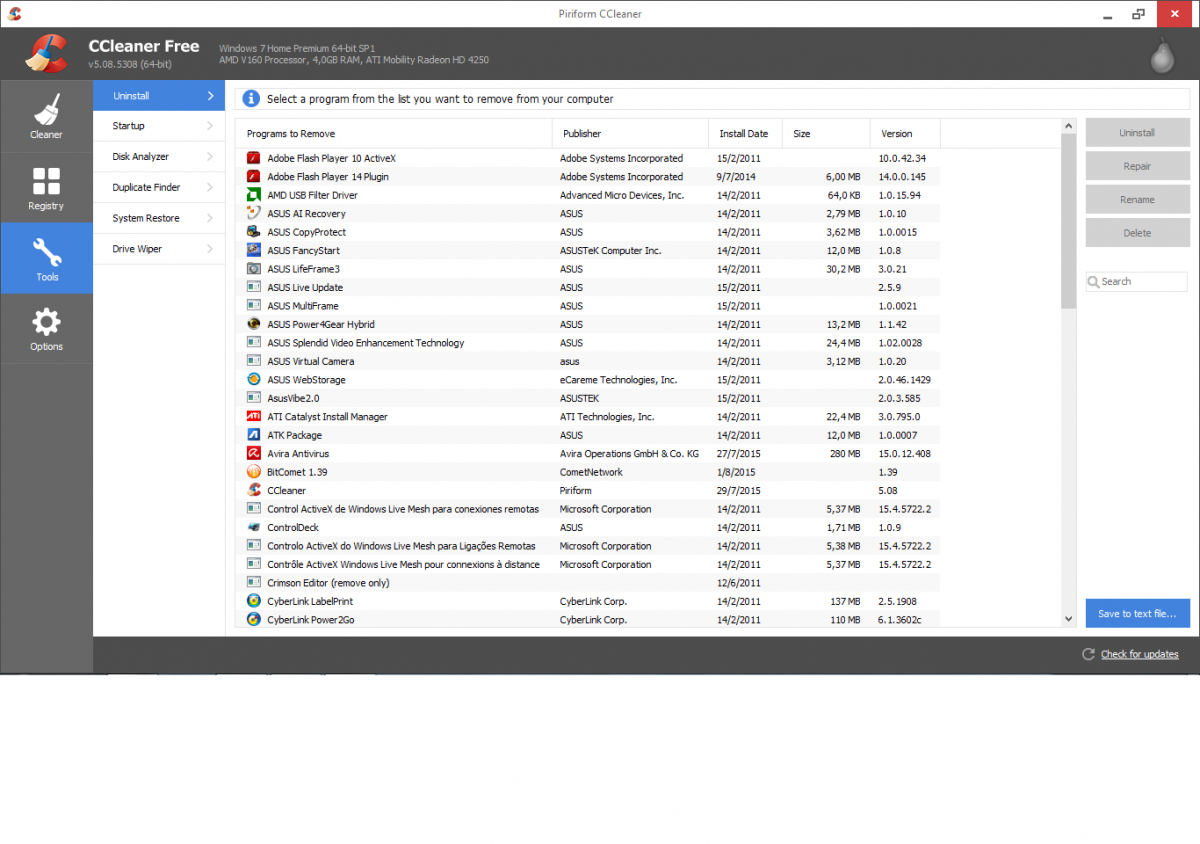Click the Repair button

(1137, 166)
